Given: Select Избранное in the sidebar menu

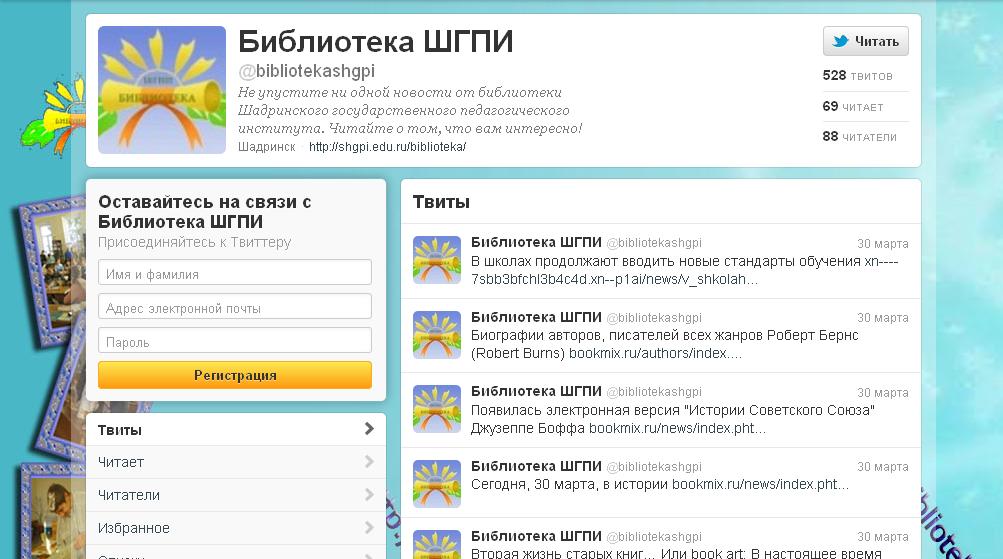Looking at the screenshot, I should [235, 528].
